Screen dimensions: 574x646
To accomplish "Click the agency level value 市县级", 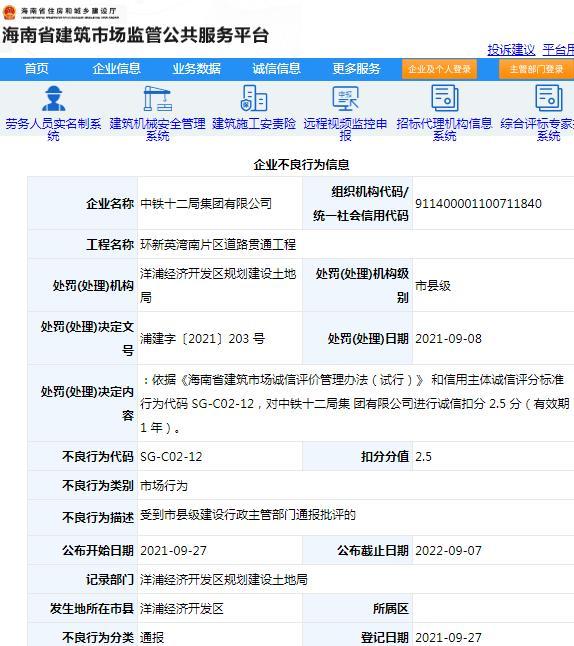I will tap(433, 286).
